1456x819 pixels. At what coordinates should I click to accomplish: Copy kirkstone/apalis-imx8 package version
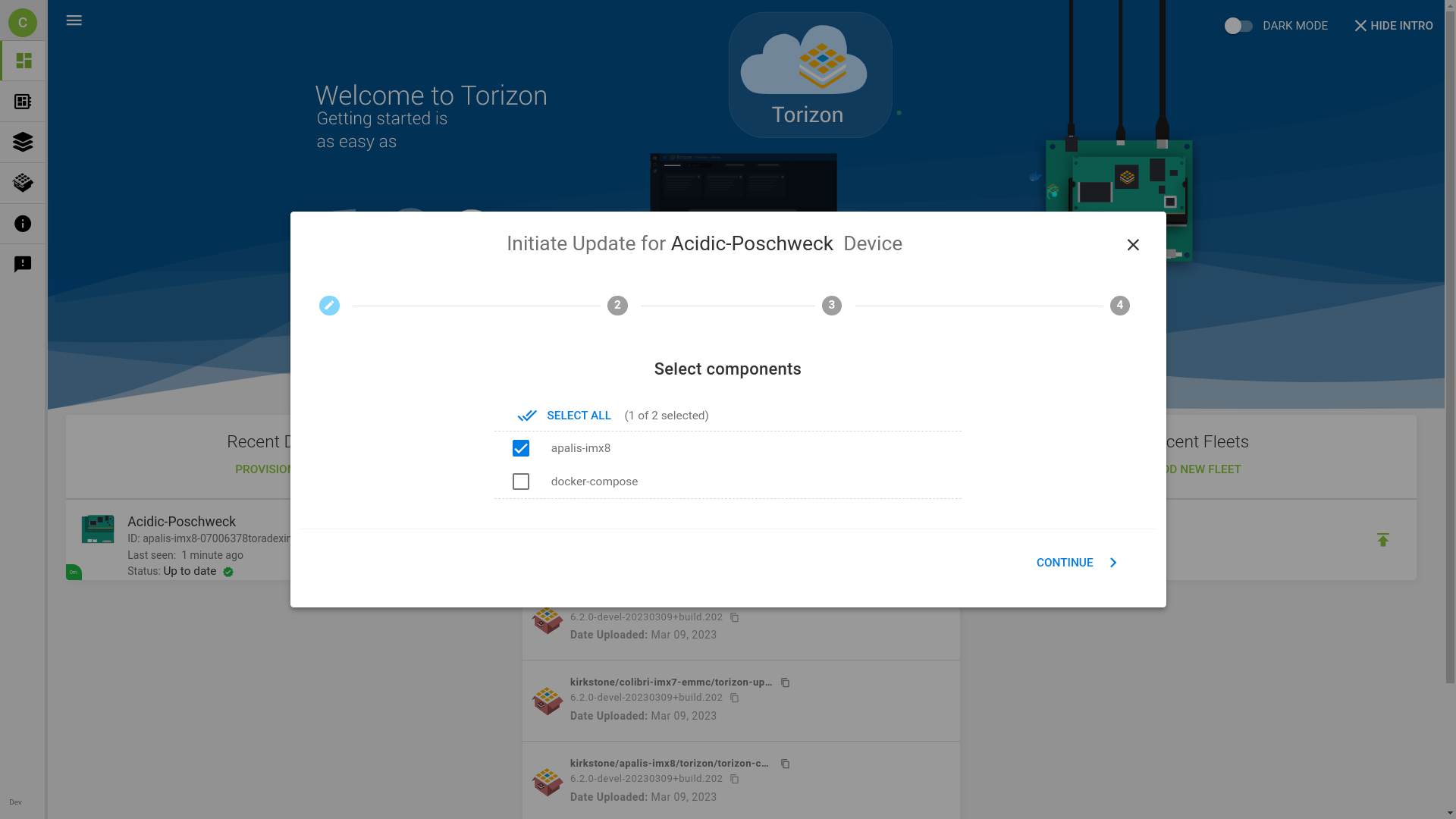click(735, 780)
